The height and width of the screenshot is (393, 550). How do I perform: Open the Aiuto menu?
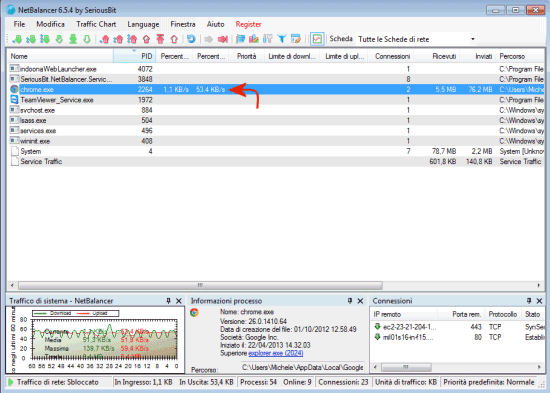click(215, 24)
